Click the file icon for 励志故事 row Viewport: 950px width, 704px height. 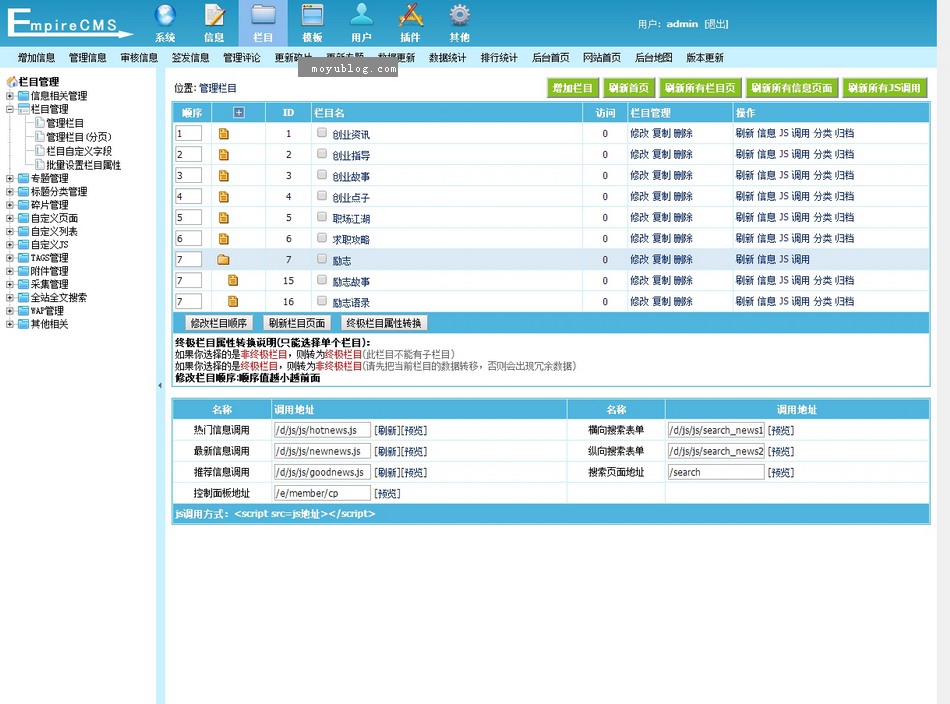click(x=233, y=281)
